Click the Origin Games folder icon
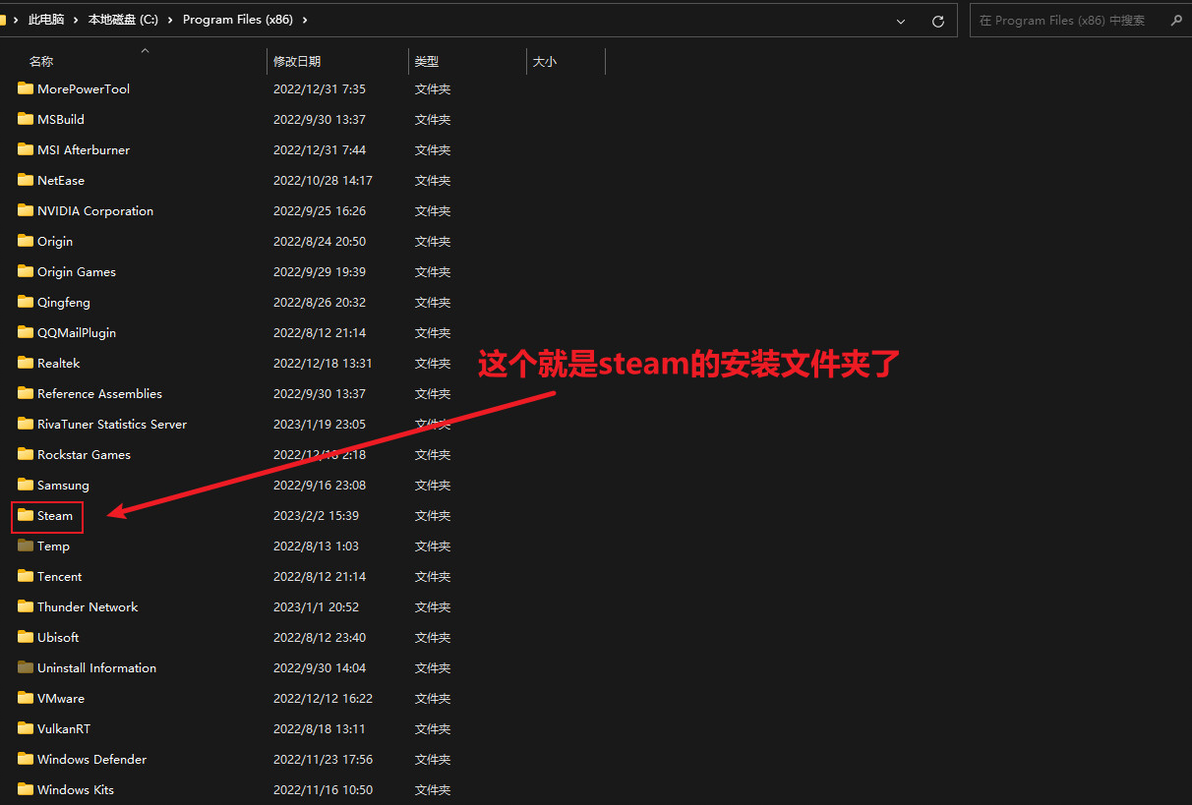The width and height of the screenshot is (1192, 805). click(25, 271)
